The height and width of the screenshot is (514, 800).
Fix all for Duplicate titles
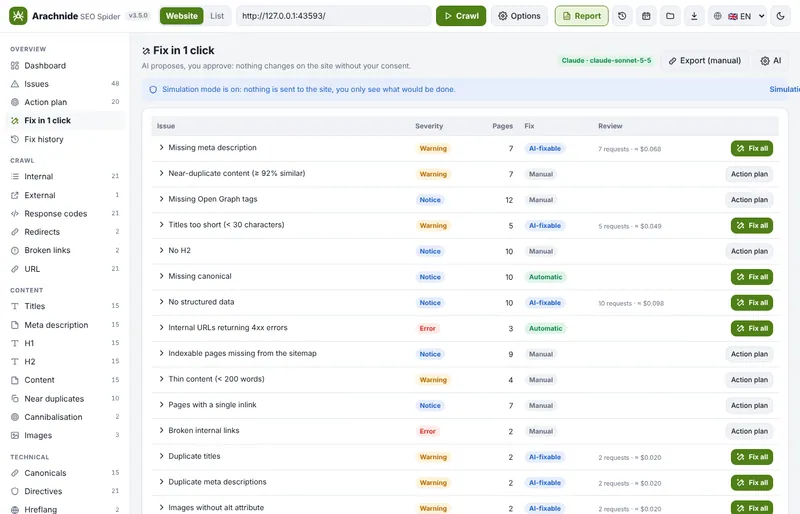point(752,457)
